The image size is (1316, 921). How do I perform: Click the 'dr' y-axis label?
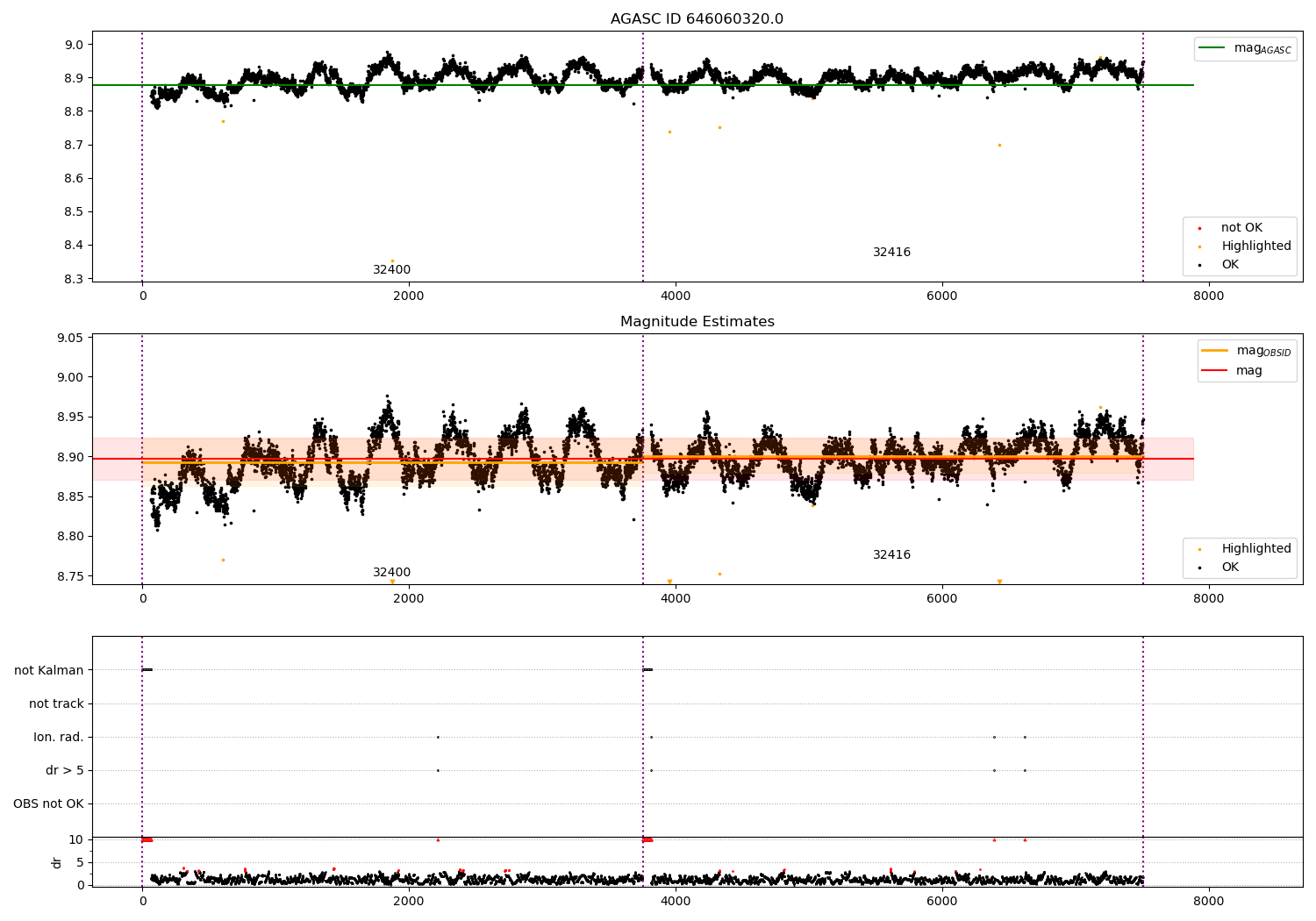coord(57,863)
